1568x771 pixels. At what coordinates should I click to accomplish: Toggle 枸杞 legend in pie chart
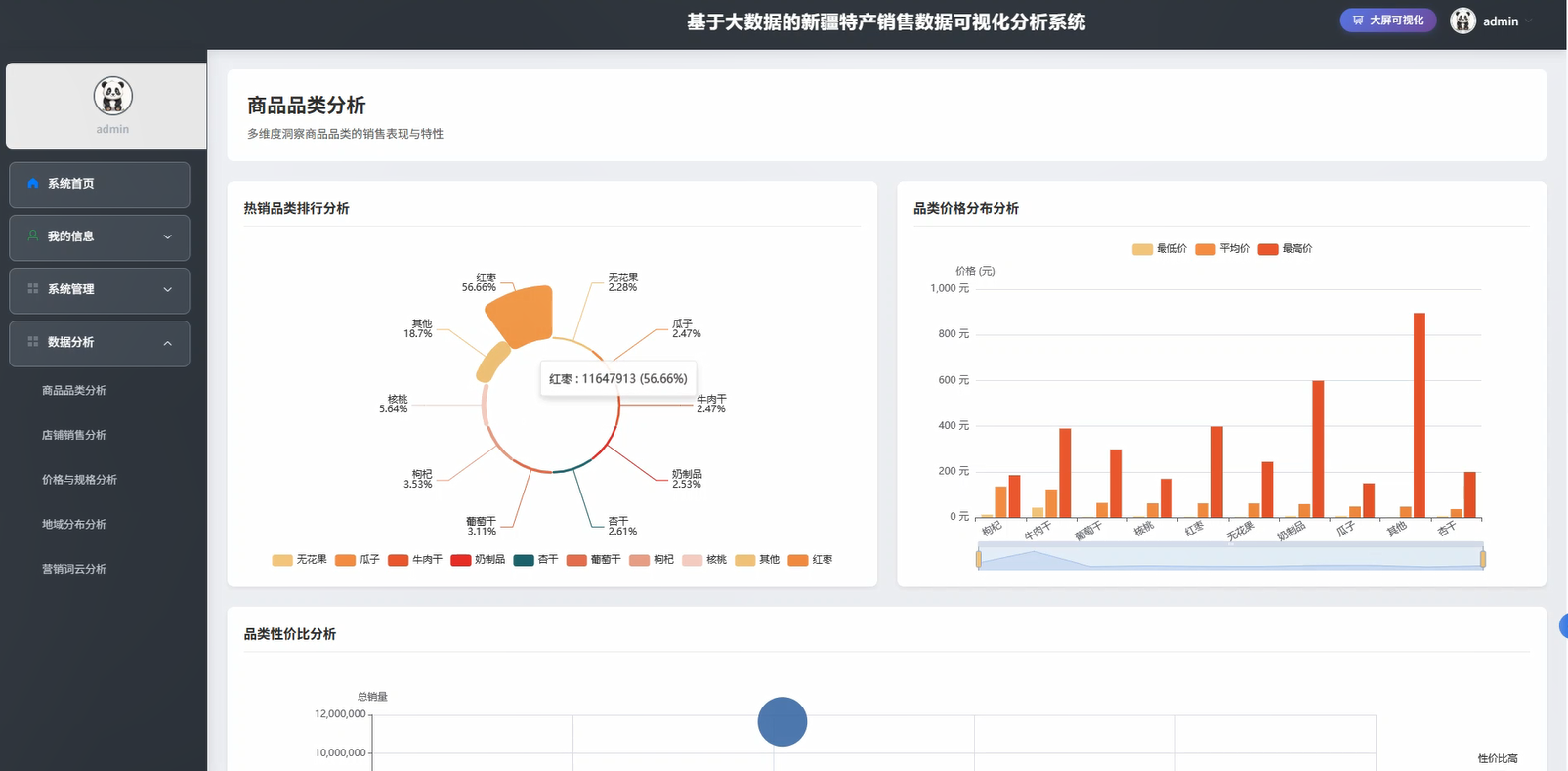(x=652, y=560)
